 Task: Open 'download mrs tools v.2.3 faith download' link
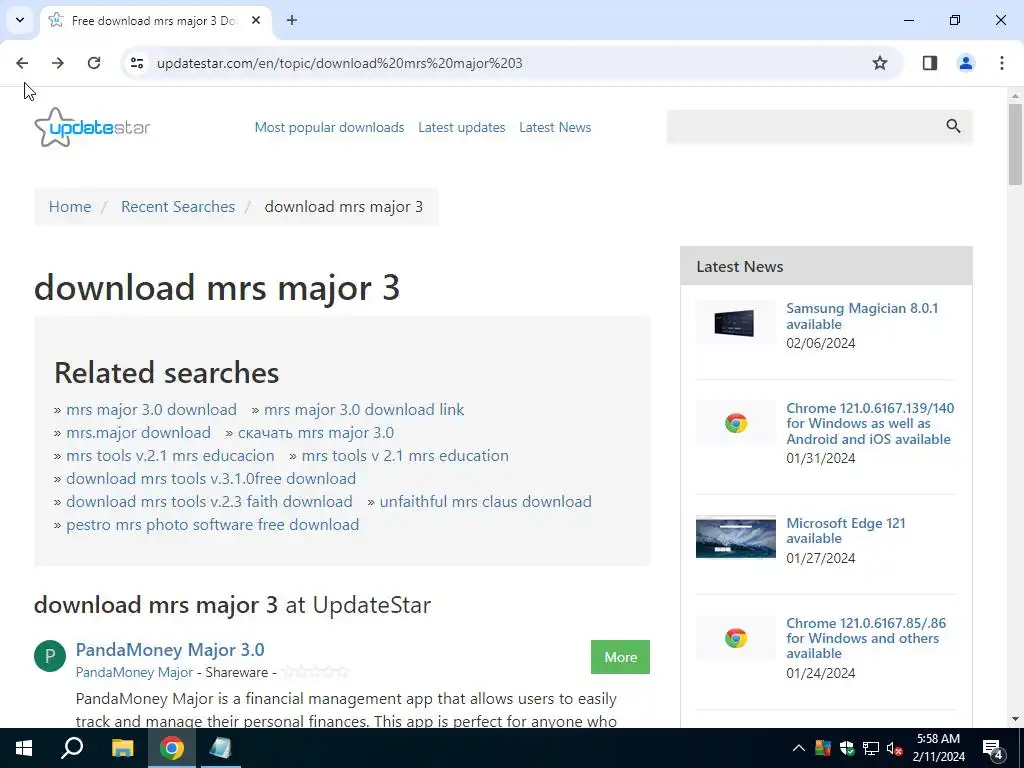click(209, 501)
